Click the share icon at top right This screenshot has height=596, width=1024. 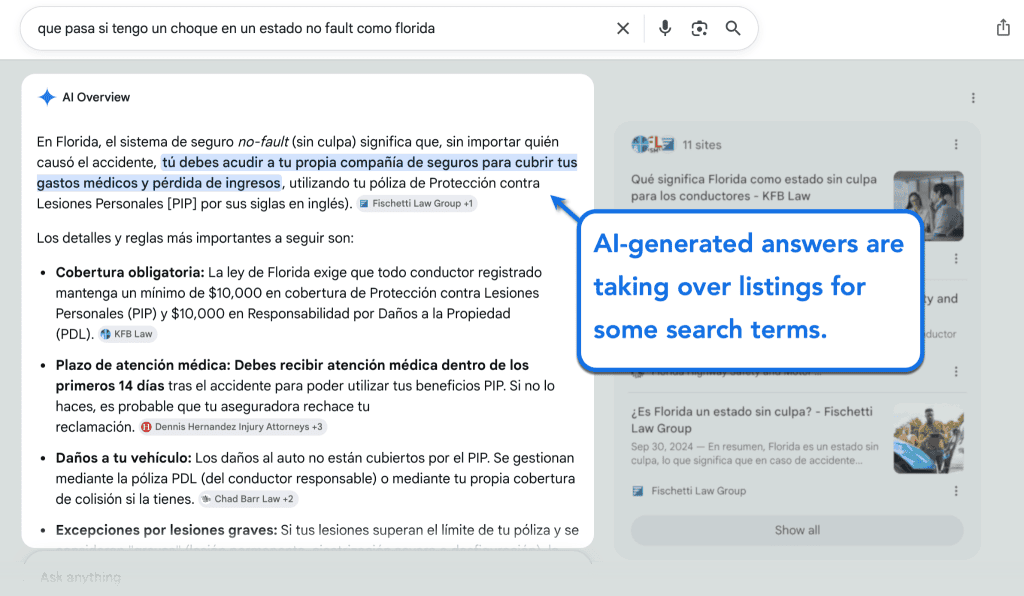click(1003, 27)
